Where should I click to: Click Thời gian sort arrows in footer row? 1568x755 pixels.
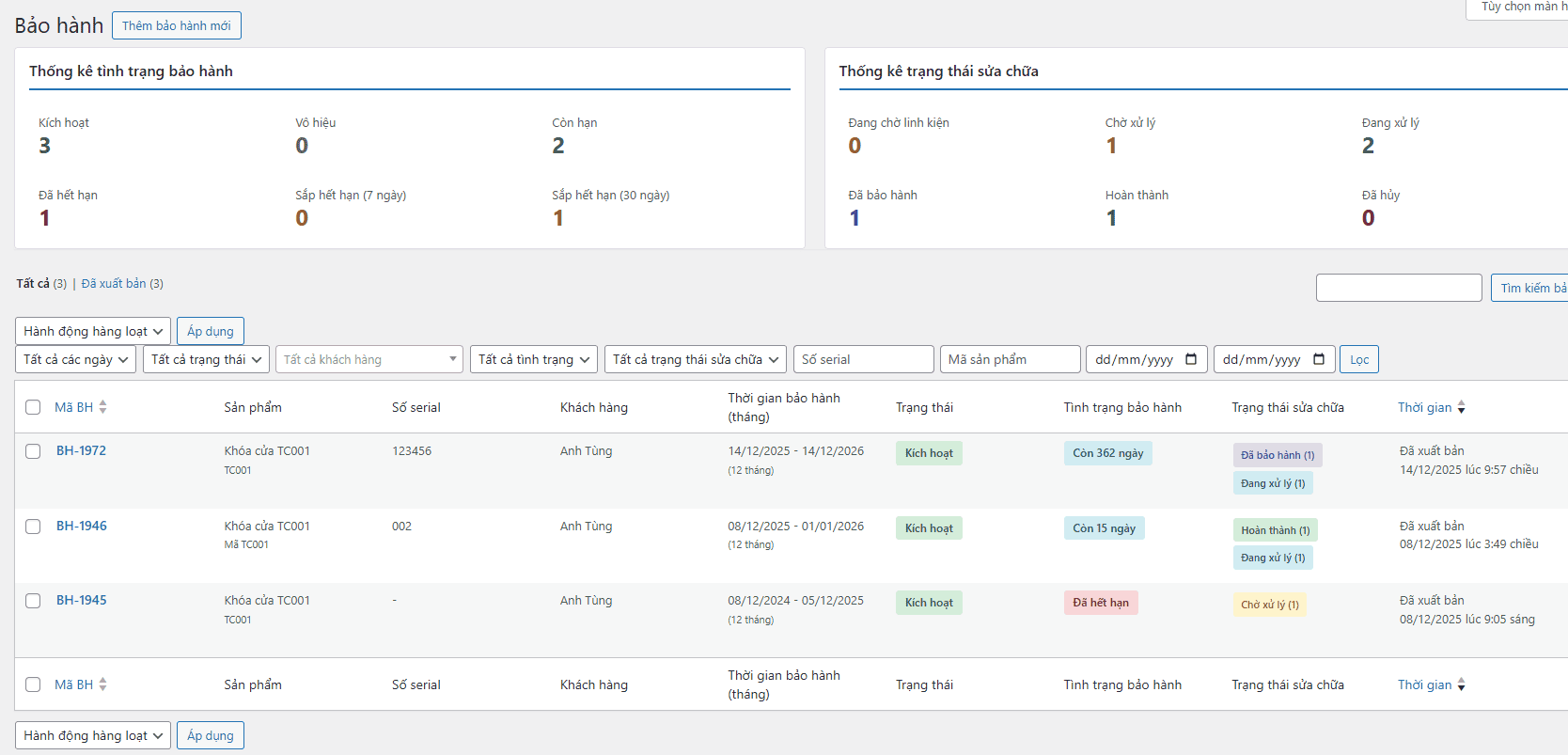1461,684
